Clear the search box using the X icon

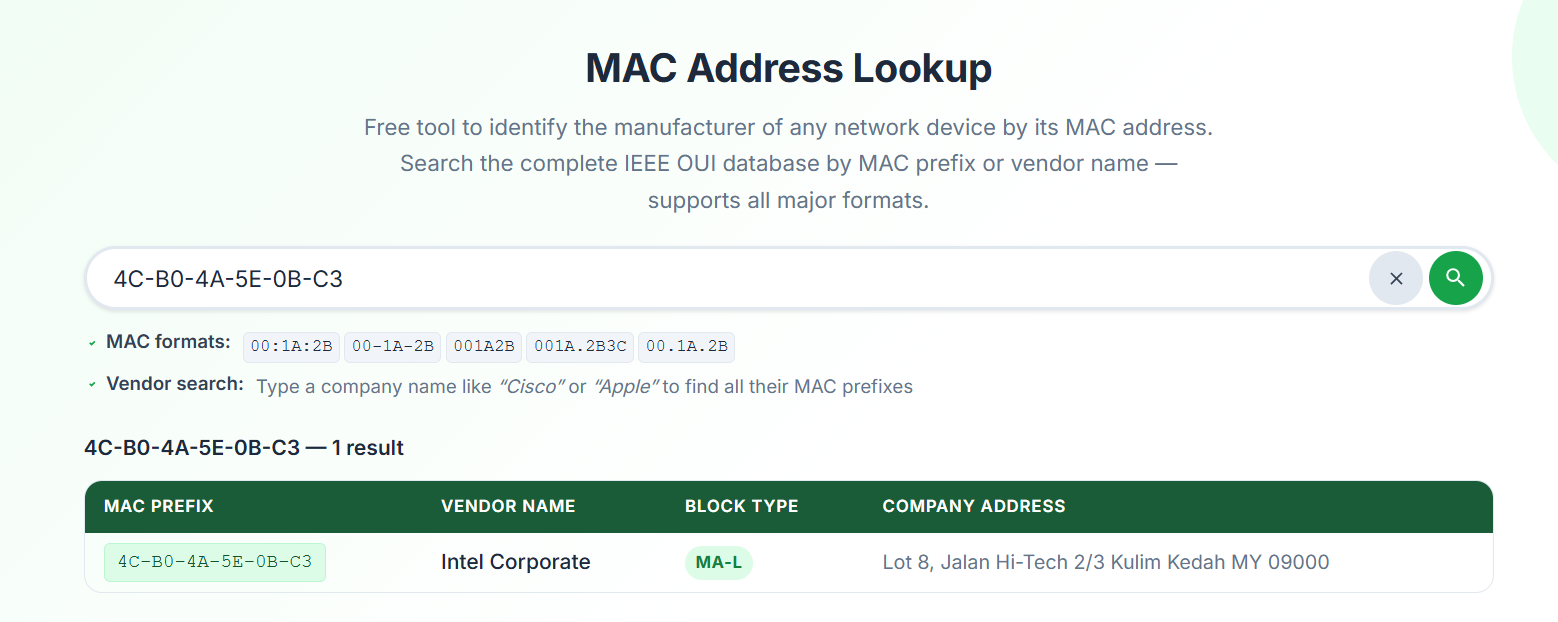[1396, 277]
